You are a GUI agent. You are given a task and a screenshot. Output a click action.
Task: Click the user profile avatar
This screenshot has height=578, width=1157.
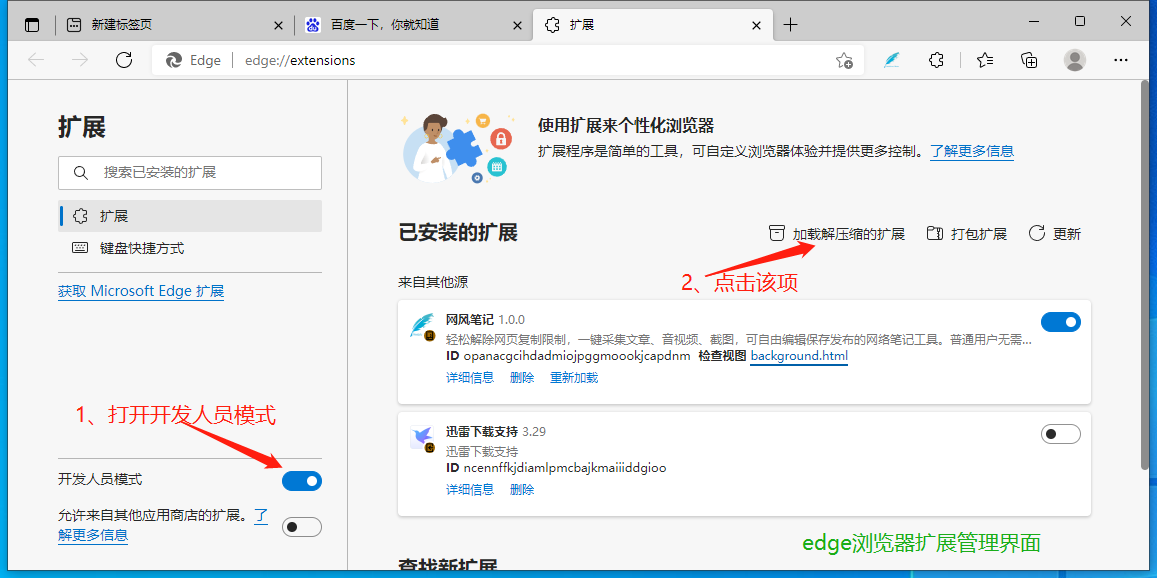1075,61
